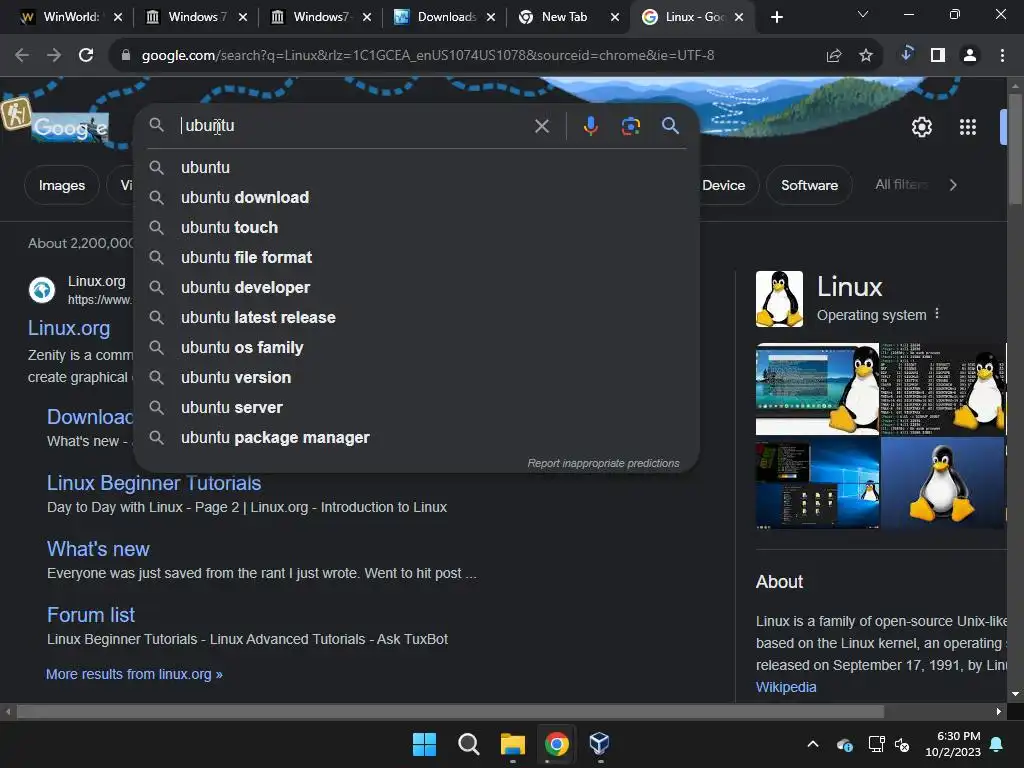Close the New Tab tab

615,17
